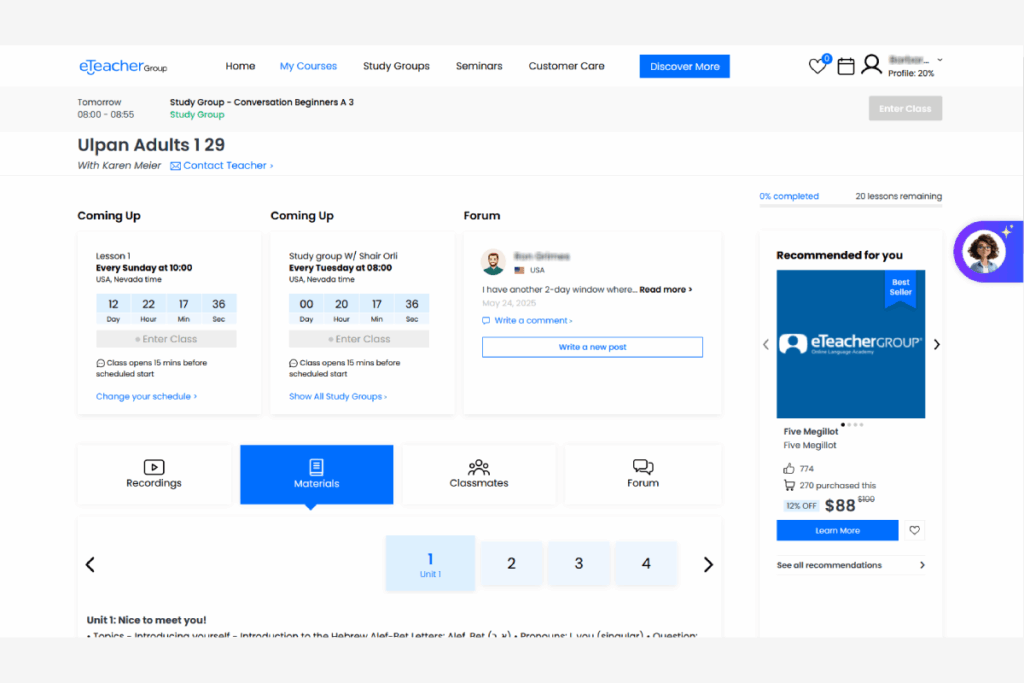
Task: Click Enter Class under Lesson 1
Action: pos(166,339)
